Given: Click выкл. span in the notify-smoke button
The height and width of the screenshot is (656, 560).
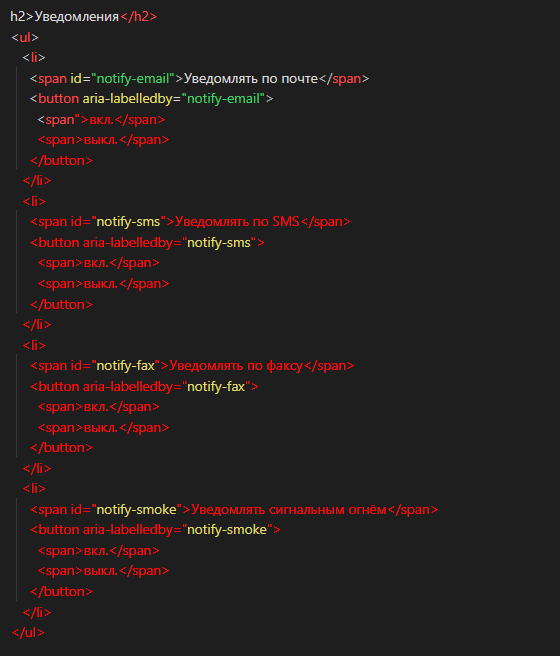Looking at the screenshot, I should pyautogui.click(x=103, y=571).
